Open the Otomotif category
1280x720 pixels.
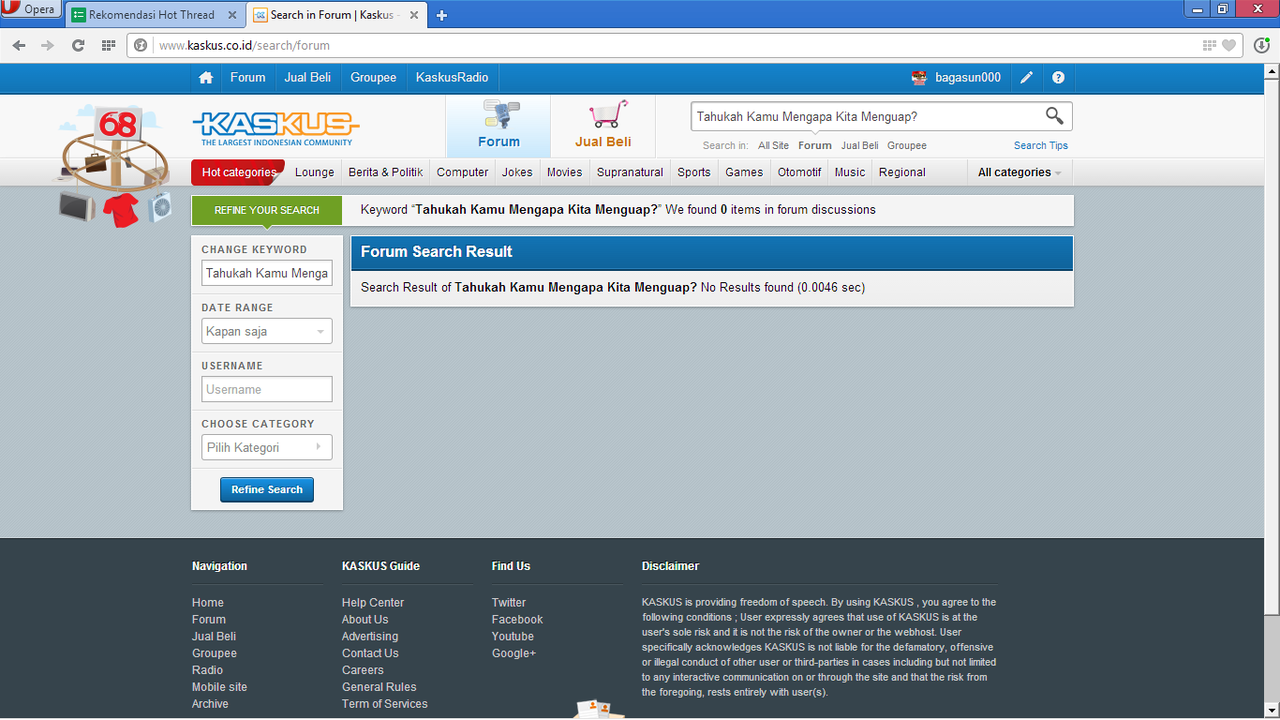click(x=799, y=172)
